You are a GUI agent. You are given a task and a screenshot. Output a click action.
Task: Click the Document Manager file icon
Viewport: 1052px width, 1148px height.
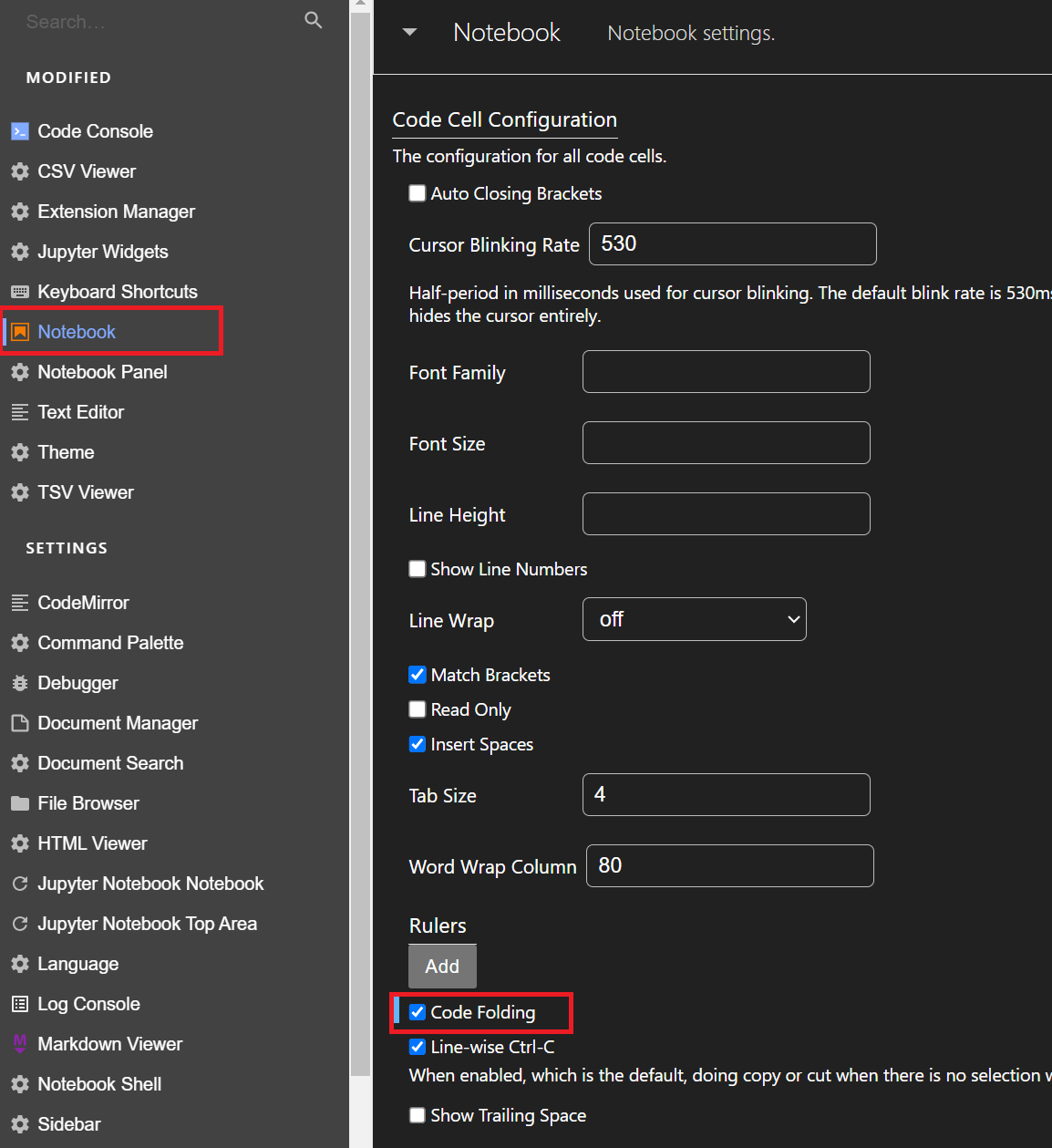tap(20, 723)
